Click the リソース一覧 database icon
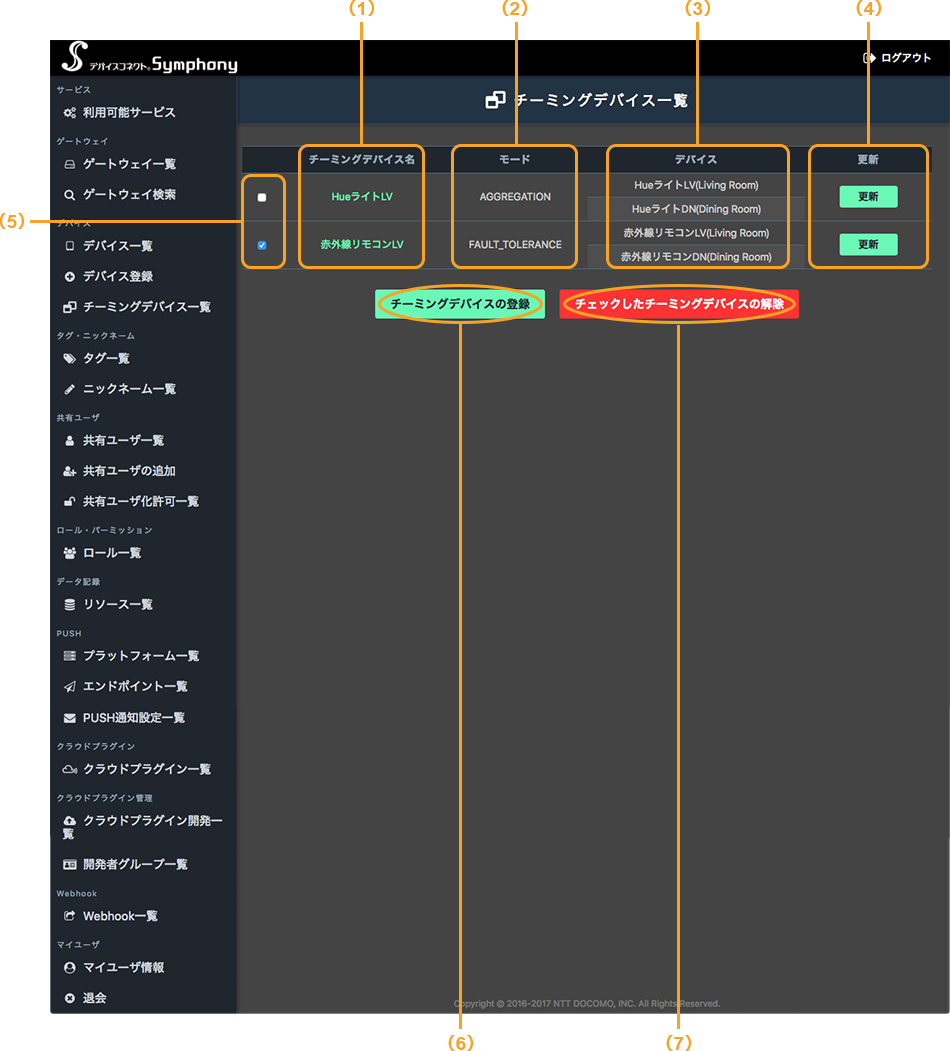The width and height of the screenshot is (950, 1051). pyautogui.click(x=70, y=605)
